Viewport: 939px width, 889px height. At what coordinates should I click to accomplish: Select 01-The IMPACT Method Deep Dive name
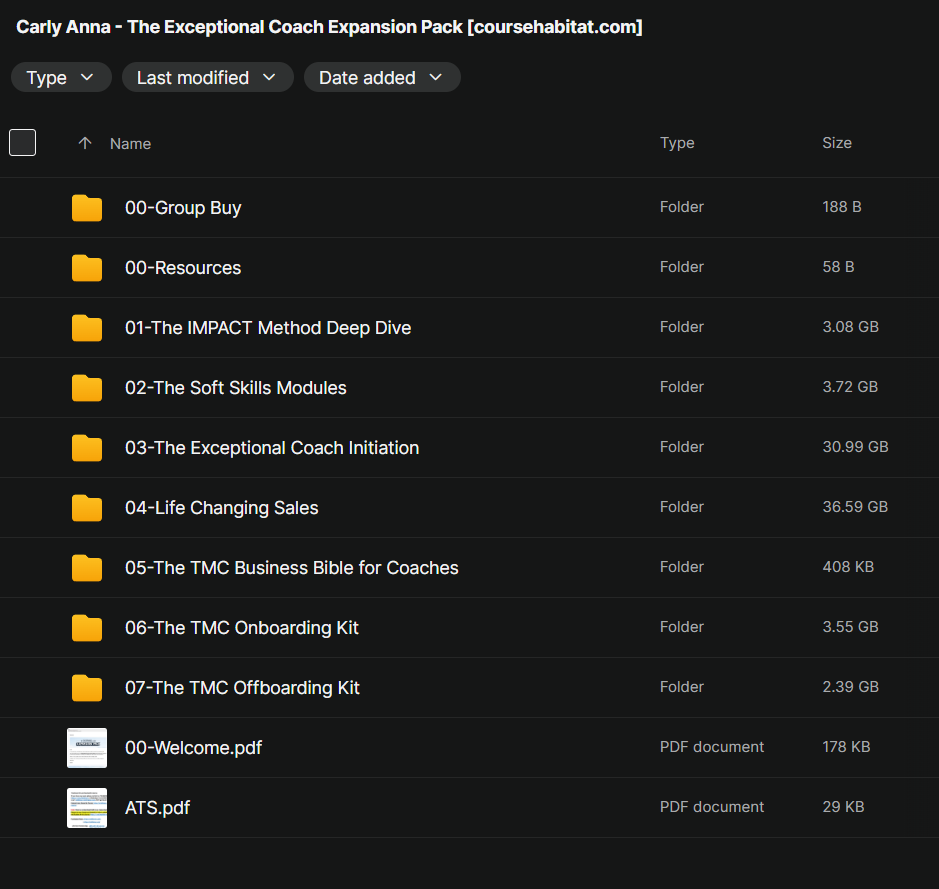pyautogui.click(x=268, y=327)
